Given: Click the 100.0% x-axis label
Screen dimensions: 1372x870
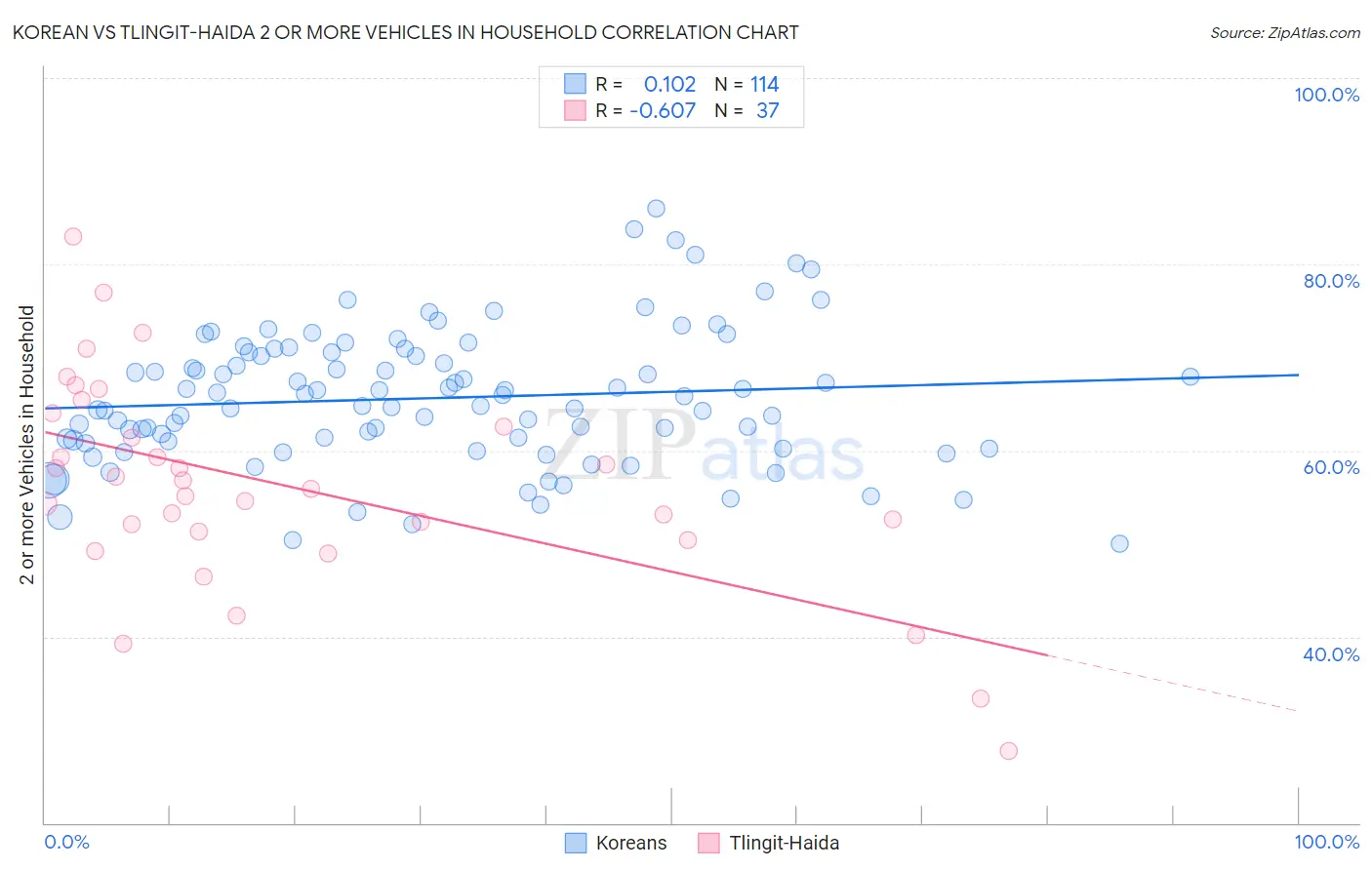Looking at the screenshot, I should pos(1326,842).
